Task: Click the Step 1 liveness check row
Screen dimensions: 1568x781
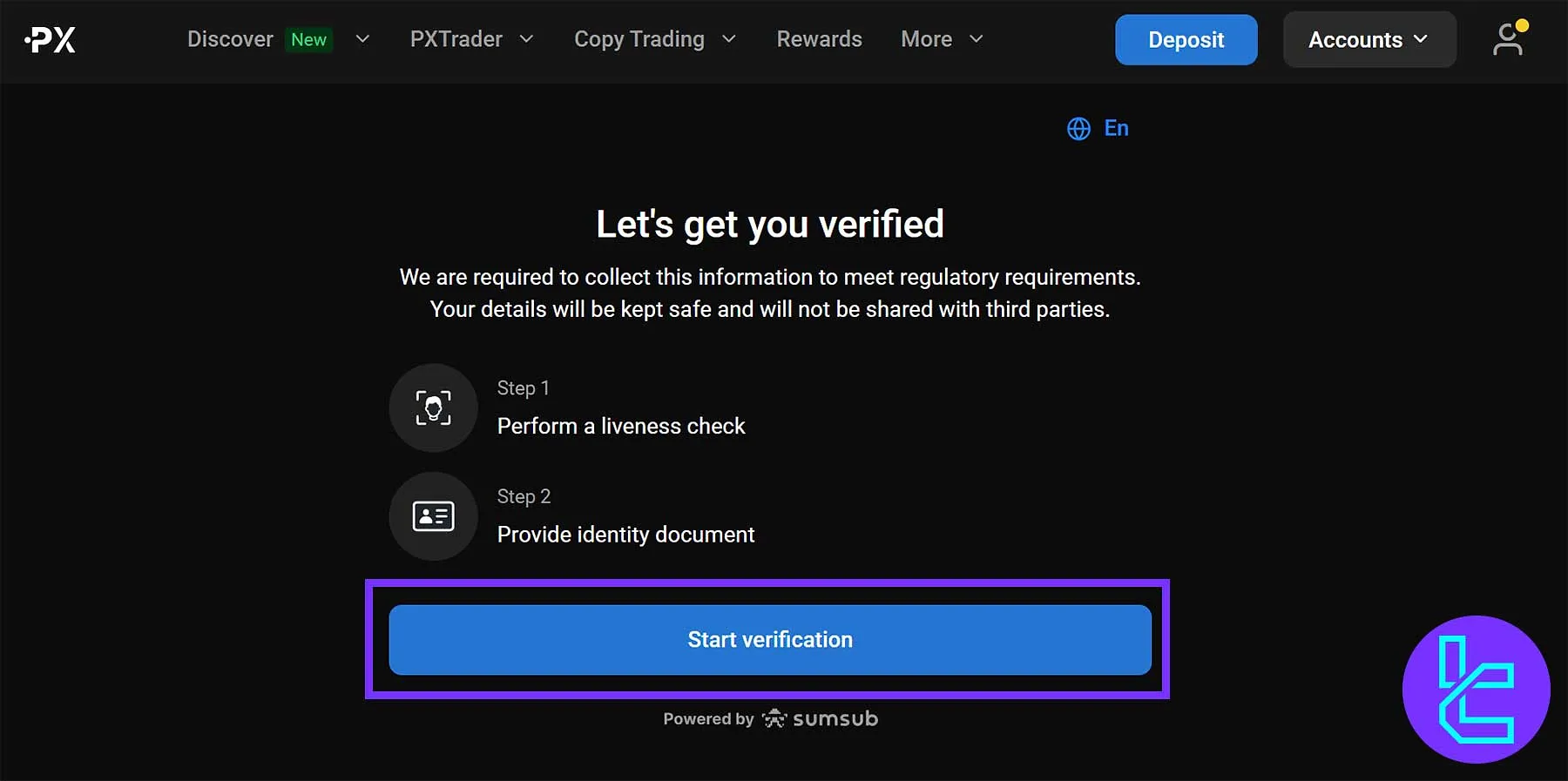Action: pyautogui.click(x=621, y=426)
